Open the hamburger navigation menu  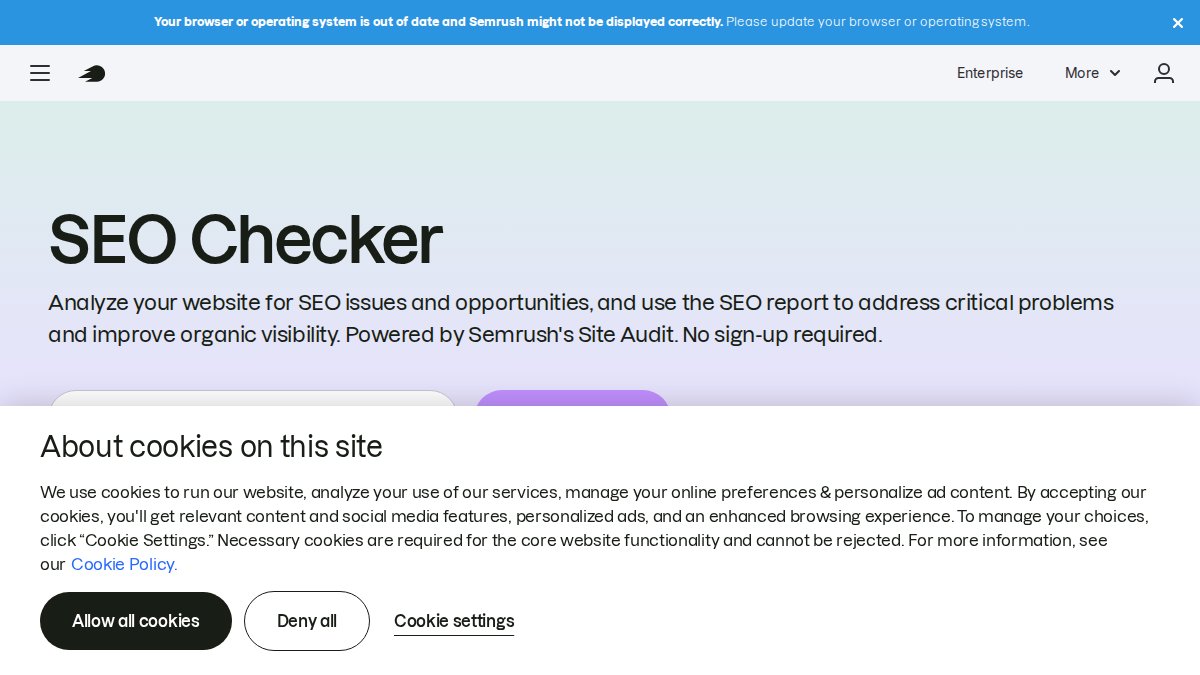click(40, 73)
